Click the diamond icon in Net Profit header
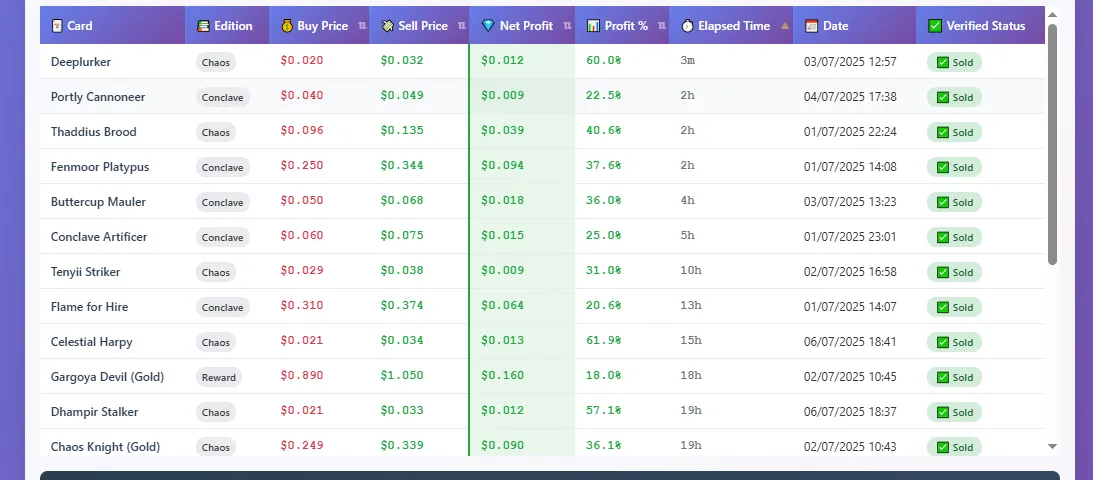Image resolution: width=1093 pixels, height=480 pixels. click(488, 26)
